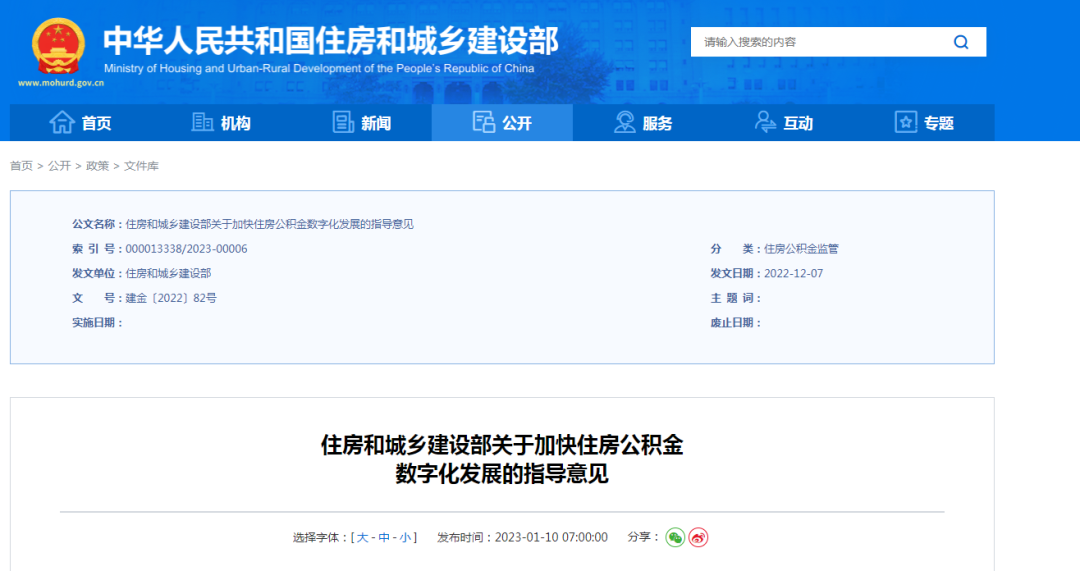The width and height of the screenshot is (1080, 571).
Task: Click the 公文名称 document title value
Action: click(269, 224)
